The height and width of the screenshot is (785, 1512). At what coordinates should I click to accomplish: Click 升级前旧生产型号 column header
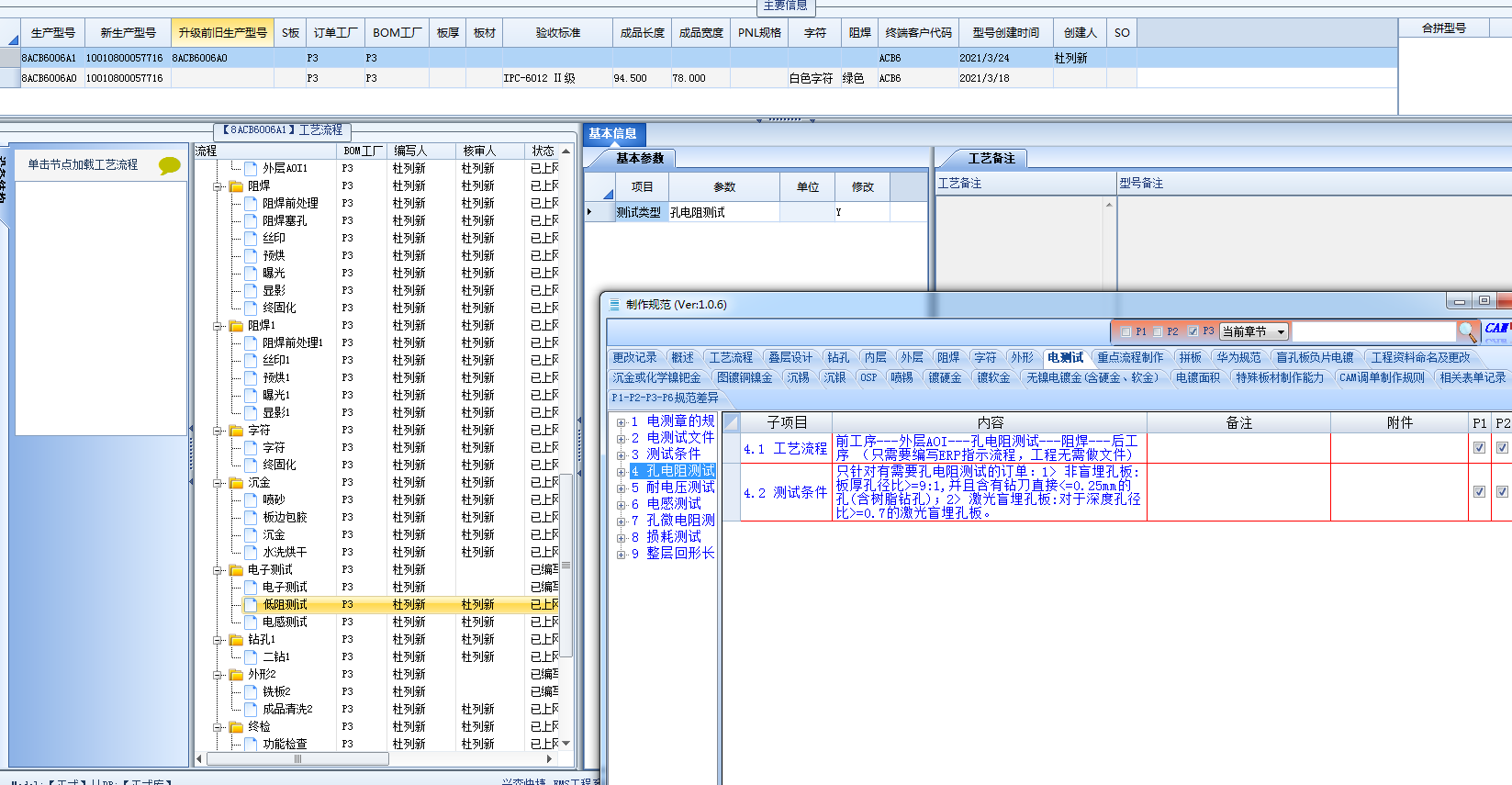222,33
